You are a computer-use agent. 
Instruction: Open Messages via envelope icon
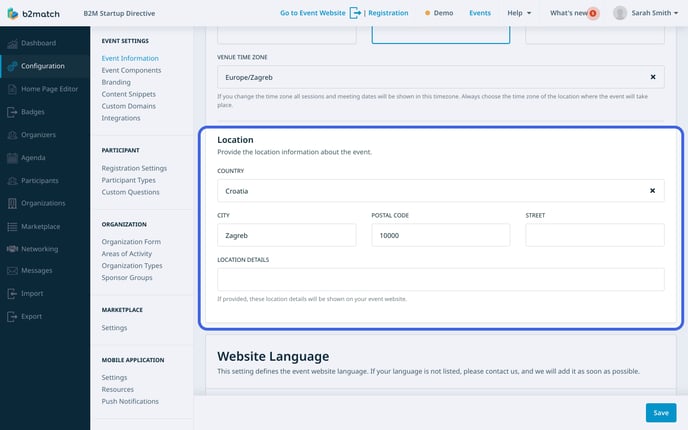(12, 271)
